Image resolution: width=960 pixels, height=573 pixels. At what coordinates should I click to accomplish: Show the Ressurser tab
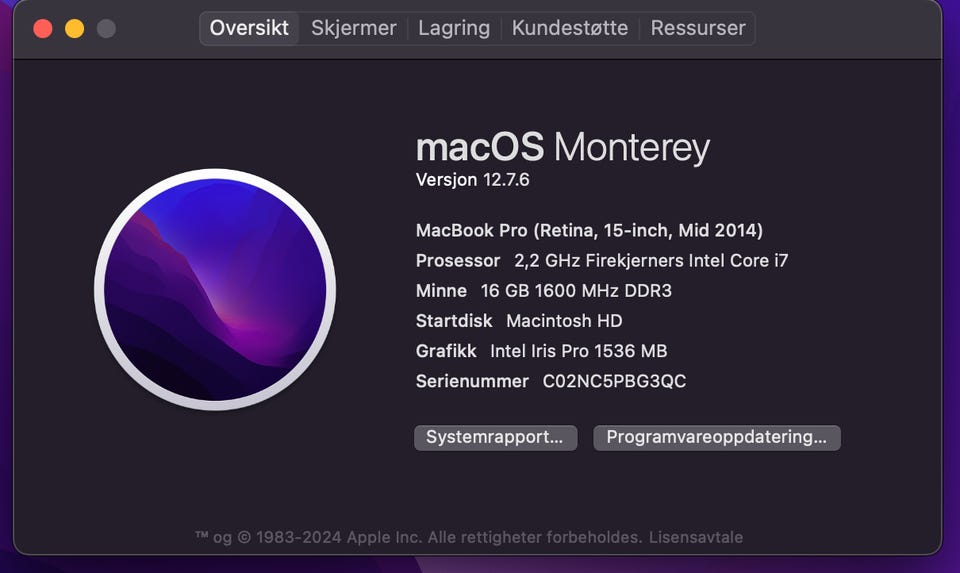(697, 28)
